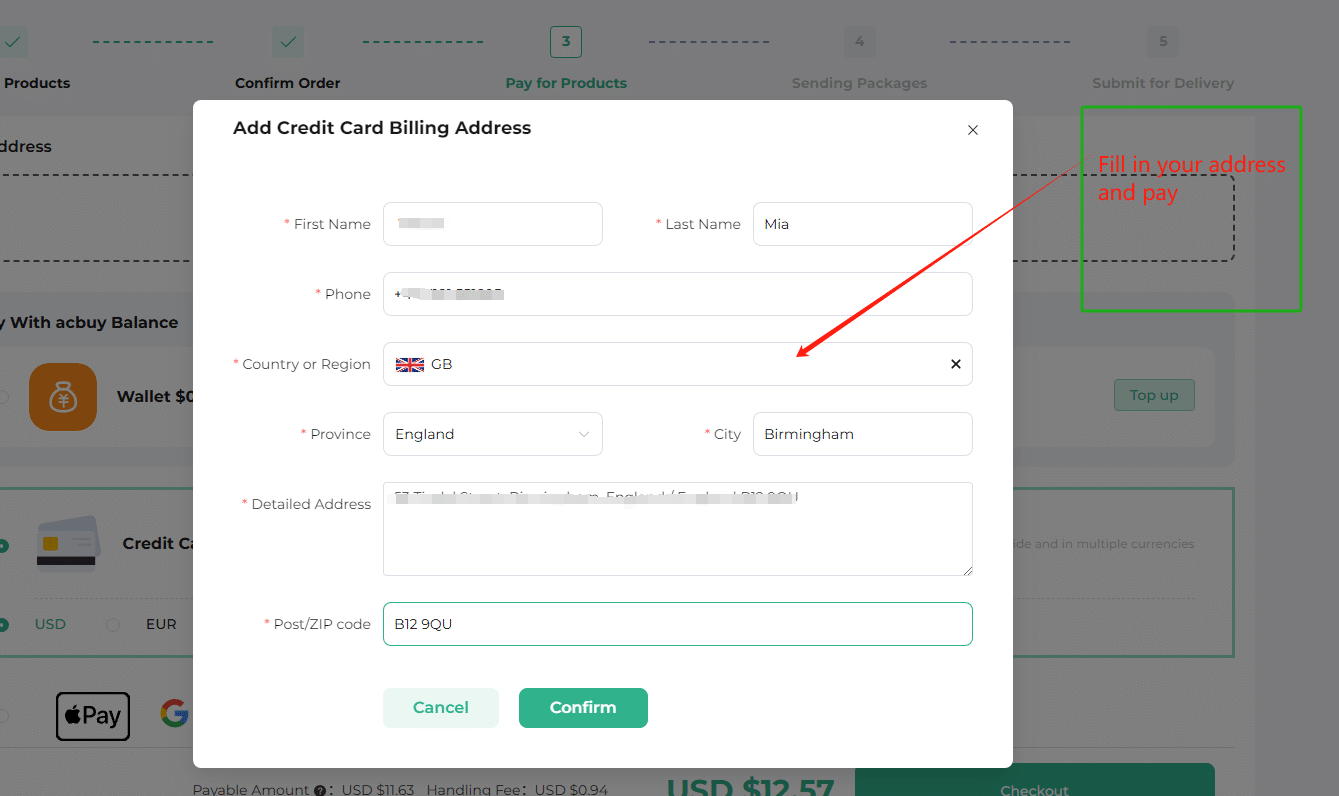Click the credit card icon
Screen dimensions: 1339x796
point(67,543)
